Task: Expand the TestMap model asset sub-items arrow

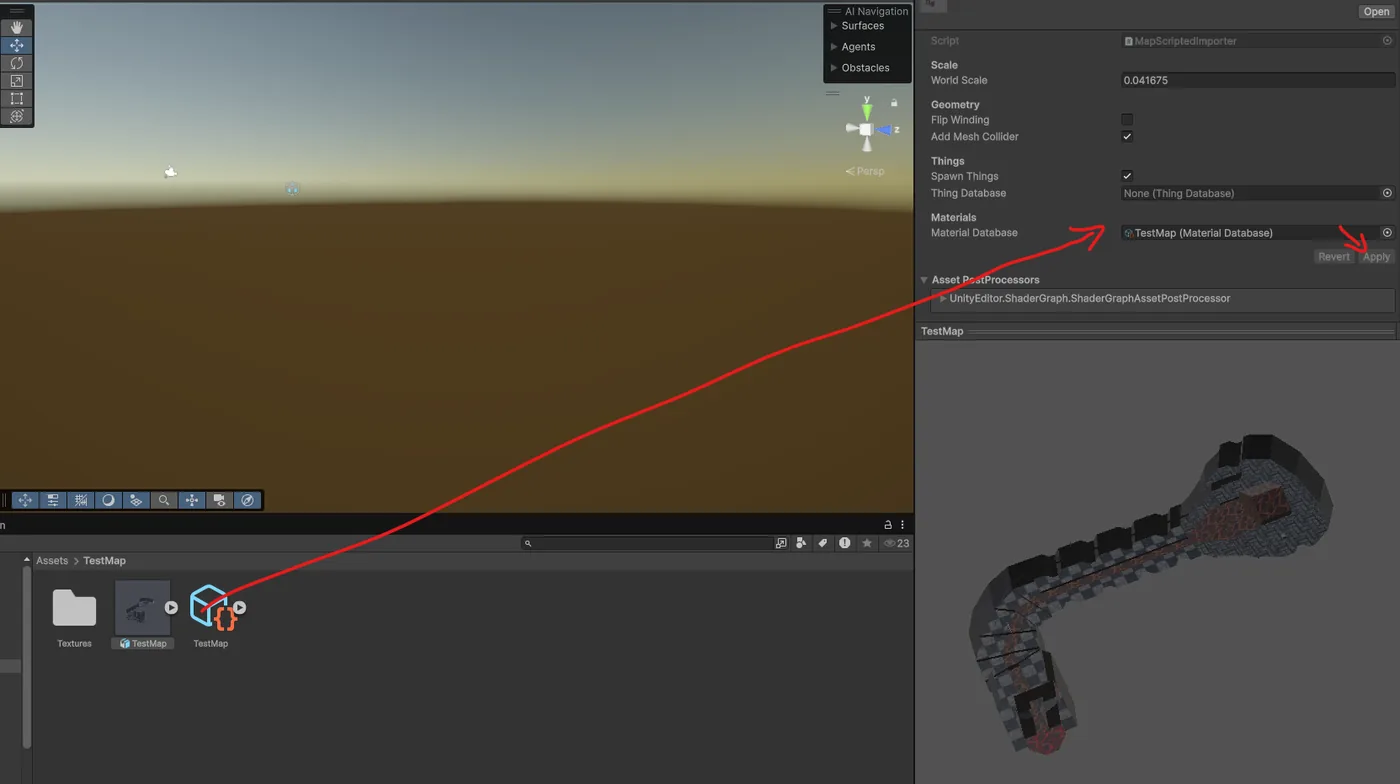Action: click(x=171, y=607)
